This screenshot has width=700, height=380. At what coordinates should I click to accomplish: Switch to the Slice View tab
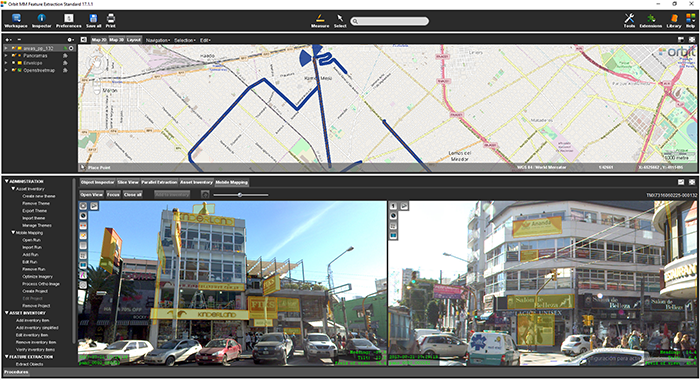[128, 182]
